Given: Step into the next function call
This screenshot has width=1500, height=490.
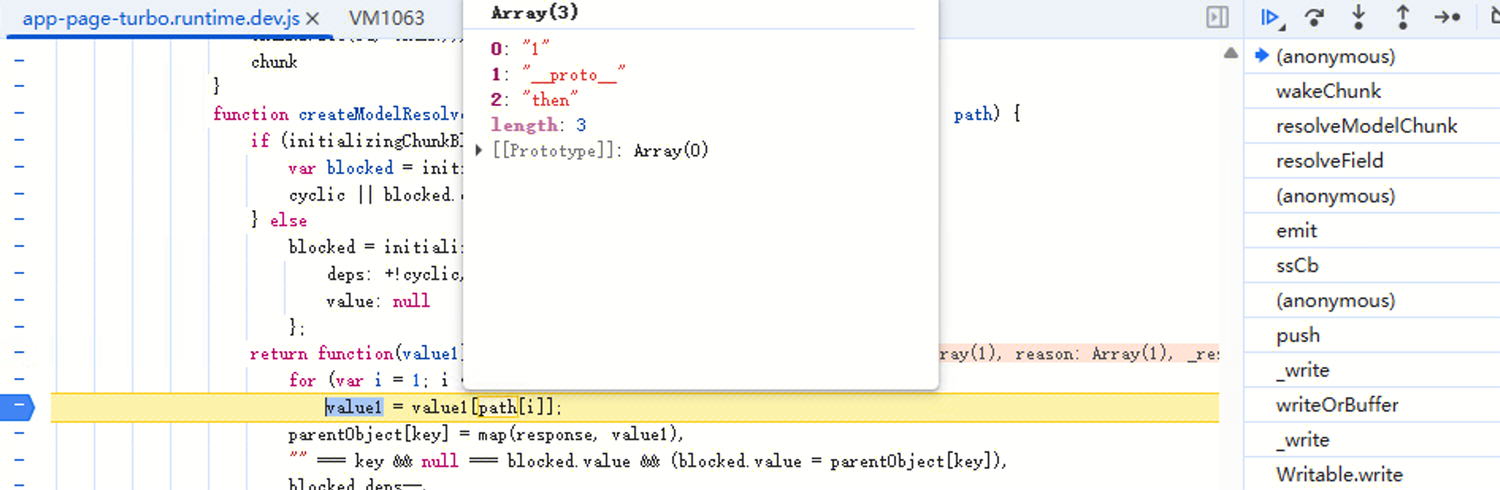Looking at the screenshot, I should tap(1358, 17).
